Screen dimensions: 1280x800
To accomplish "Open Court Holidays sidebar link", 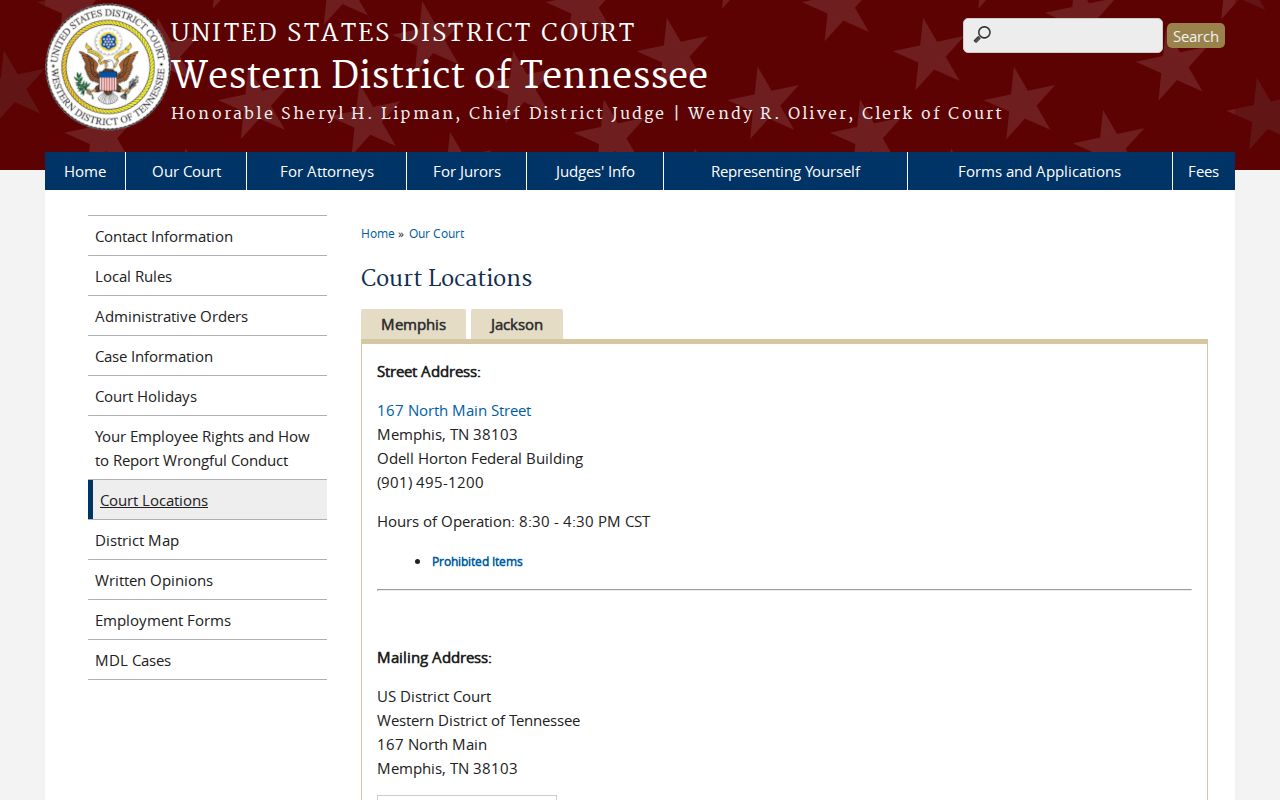I will coord(207,396).
